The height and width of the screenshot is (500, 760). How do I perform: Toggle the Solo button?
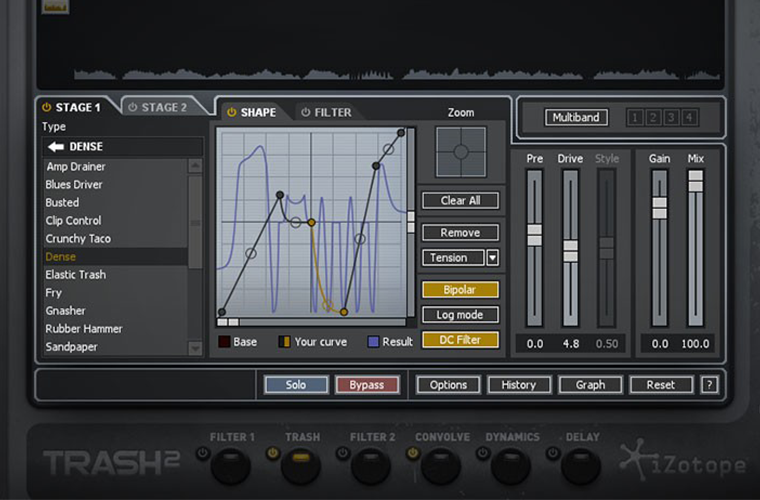tap(296, 385)
